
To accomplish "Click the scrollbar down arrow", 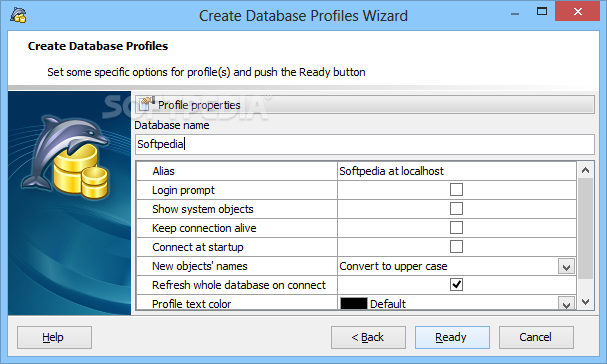I will click(585, 302).
